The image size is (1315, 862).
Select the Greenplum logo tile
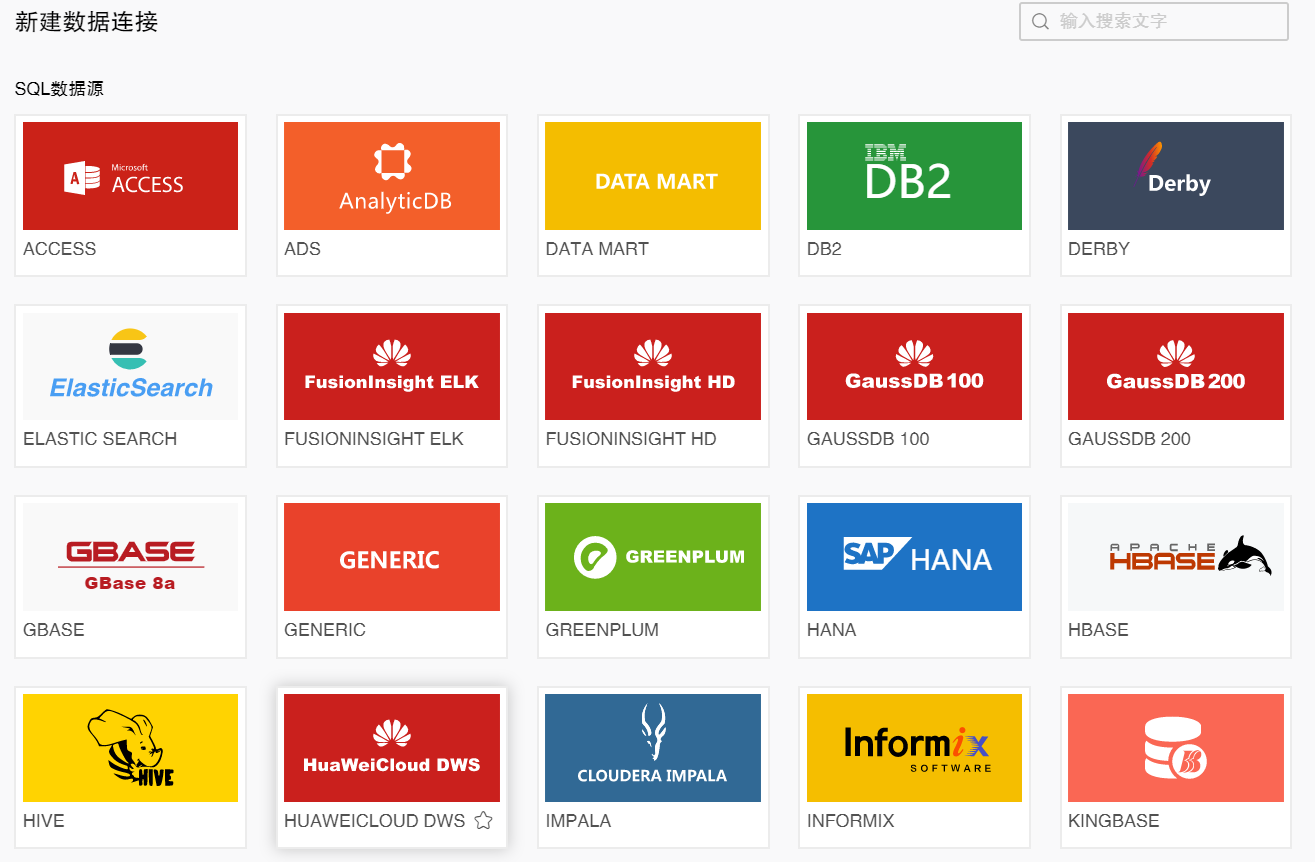point(653,557)
